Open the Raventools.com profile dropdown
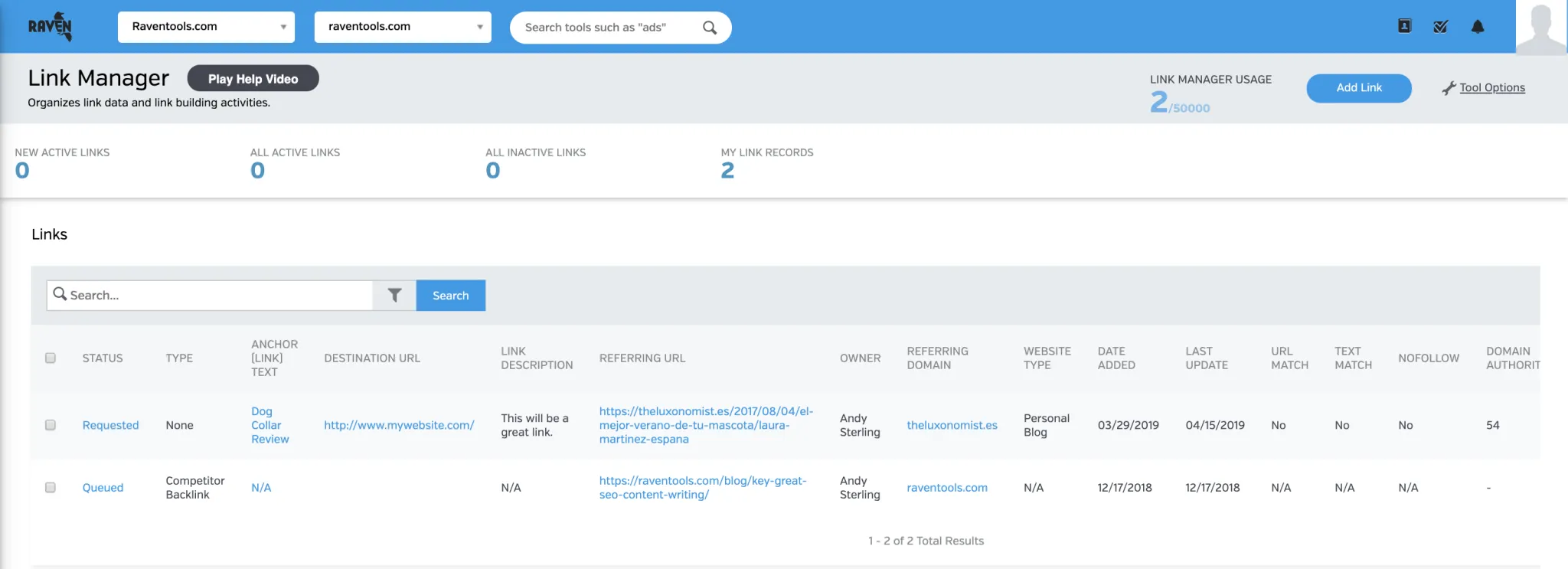The width and height of the screenshot is (1568, 569). 206,27
